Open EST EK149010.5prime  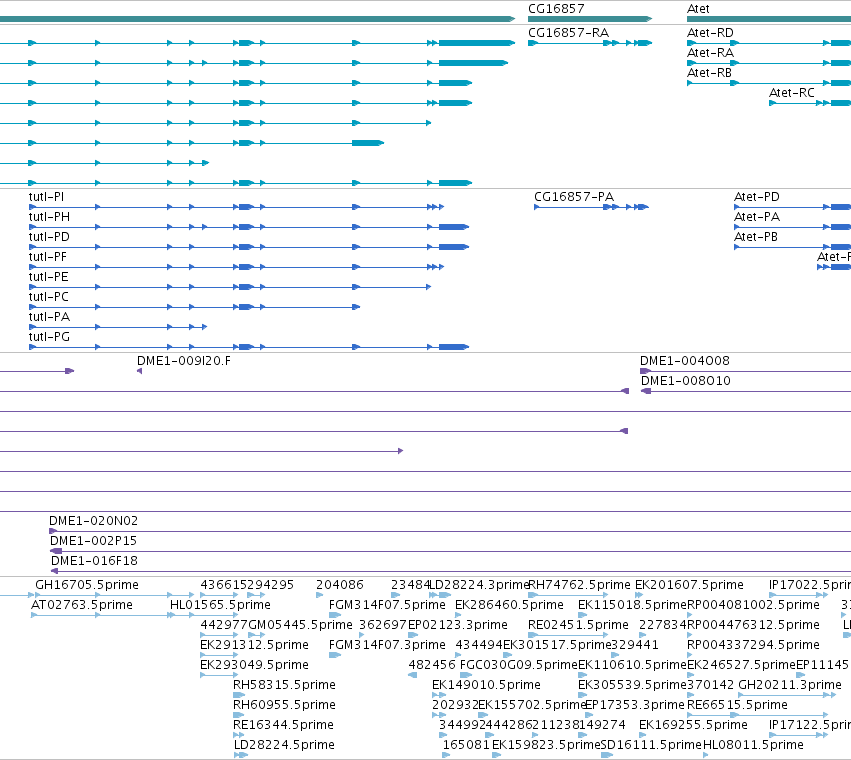pos(486,685)
